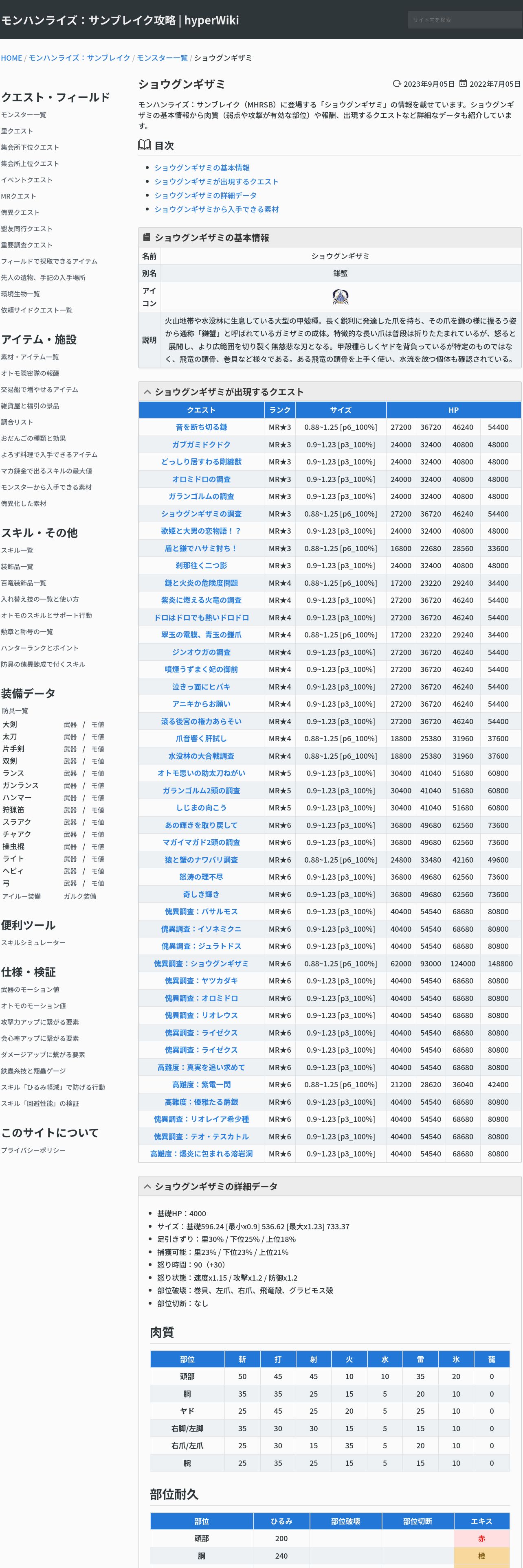Click the 斬 column header in 肉質 table
523x1568 pixels.
(x=242, y=1359)
